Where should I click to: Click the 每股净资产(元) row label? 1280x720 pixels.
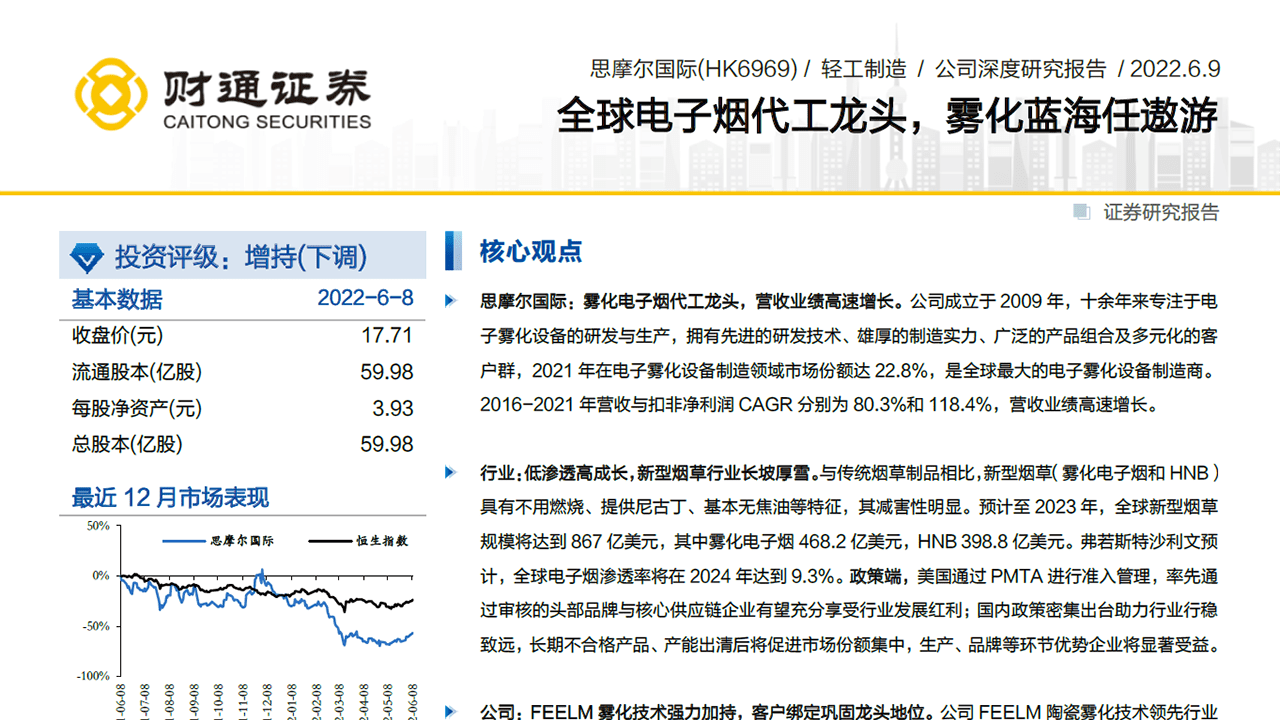click(137, 408)
